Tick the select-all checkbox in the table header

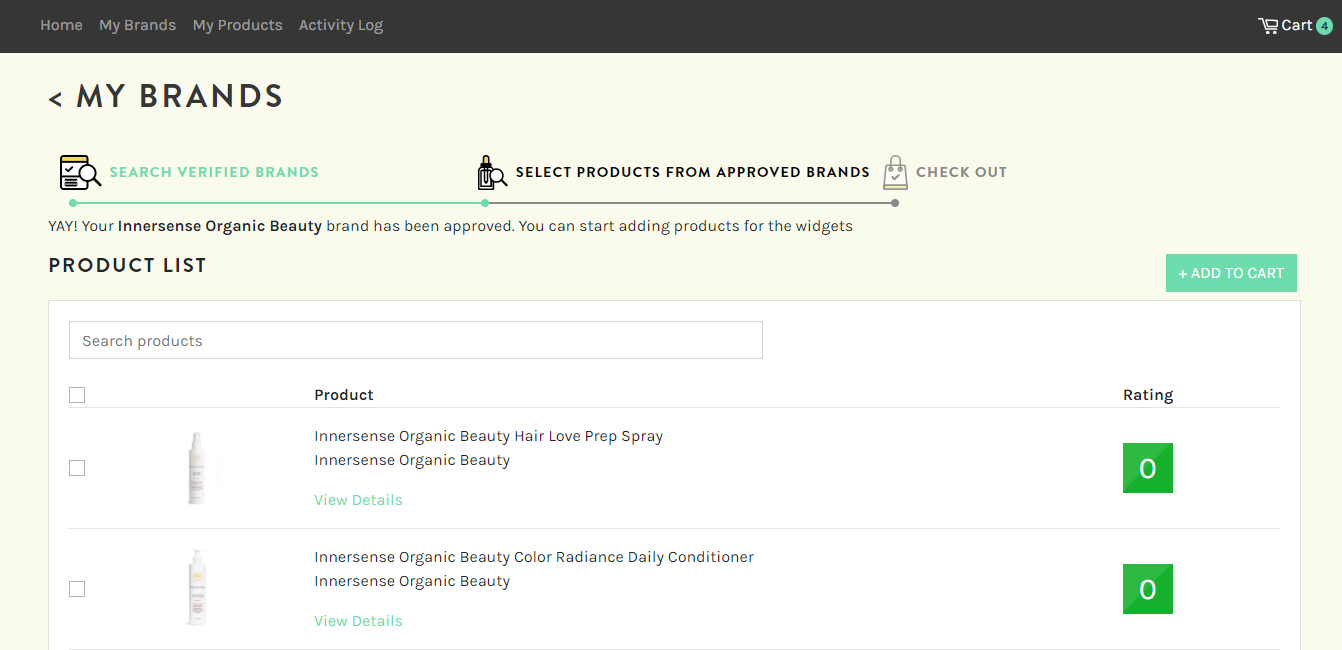click(77, 395)
